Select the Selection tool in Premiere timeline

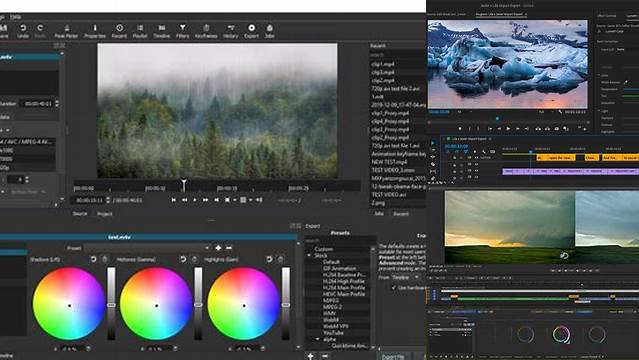pyautogui.click(x=433, y=143)
